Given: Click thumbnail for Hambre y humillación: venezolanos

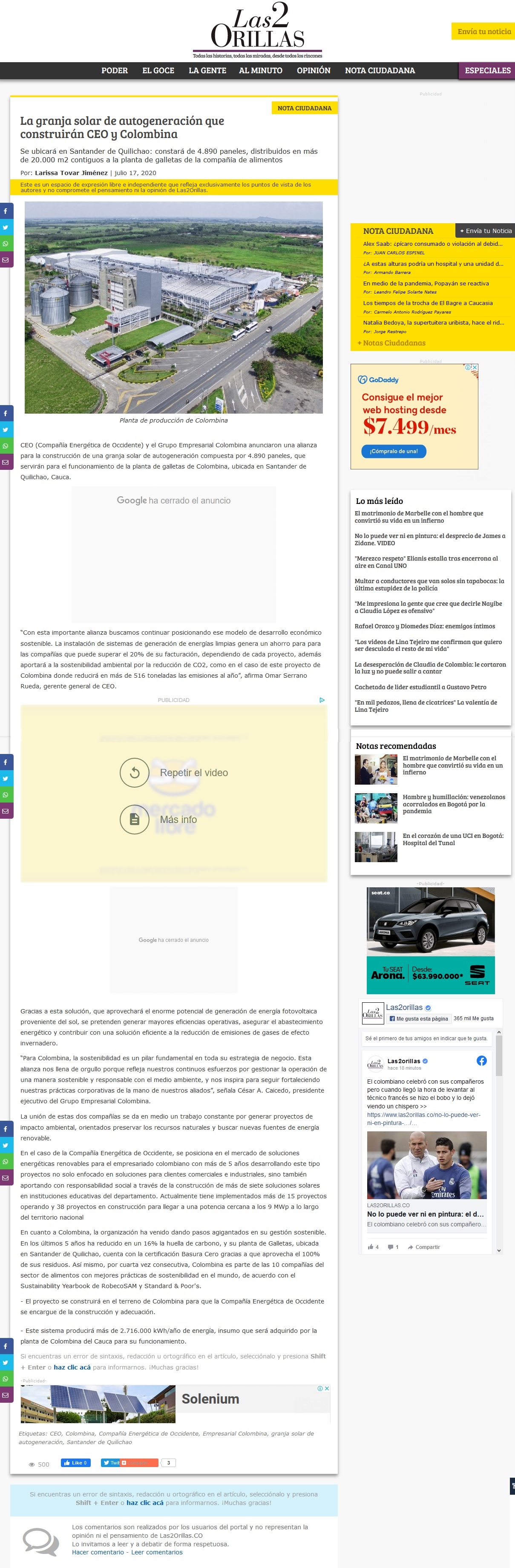Looking at the screenshot, I should (376, 808).
